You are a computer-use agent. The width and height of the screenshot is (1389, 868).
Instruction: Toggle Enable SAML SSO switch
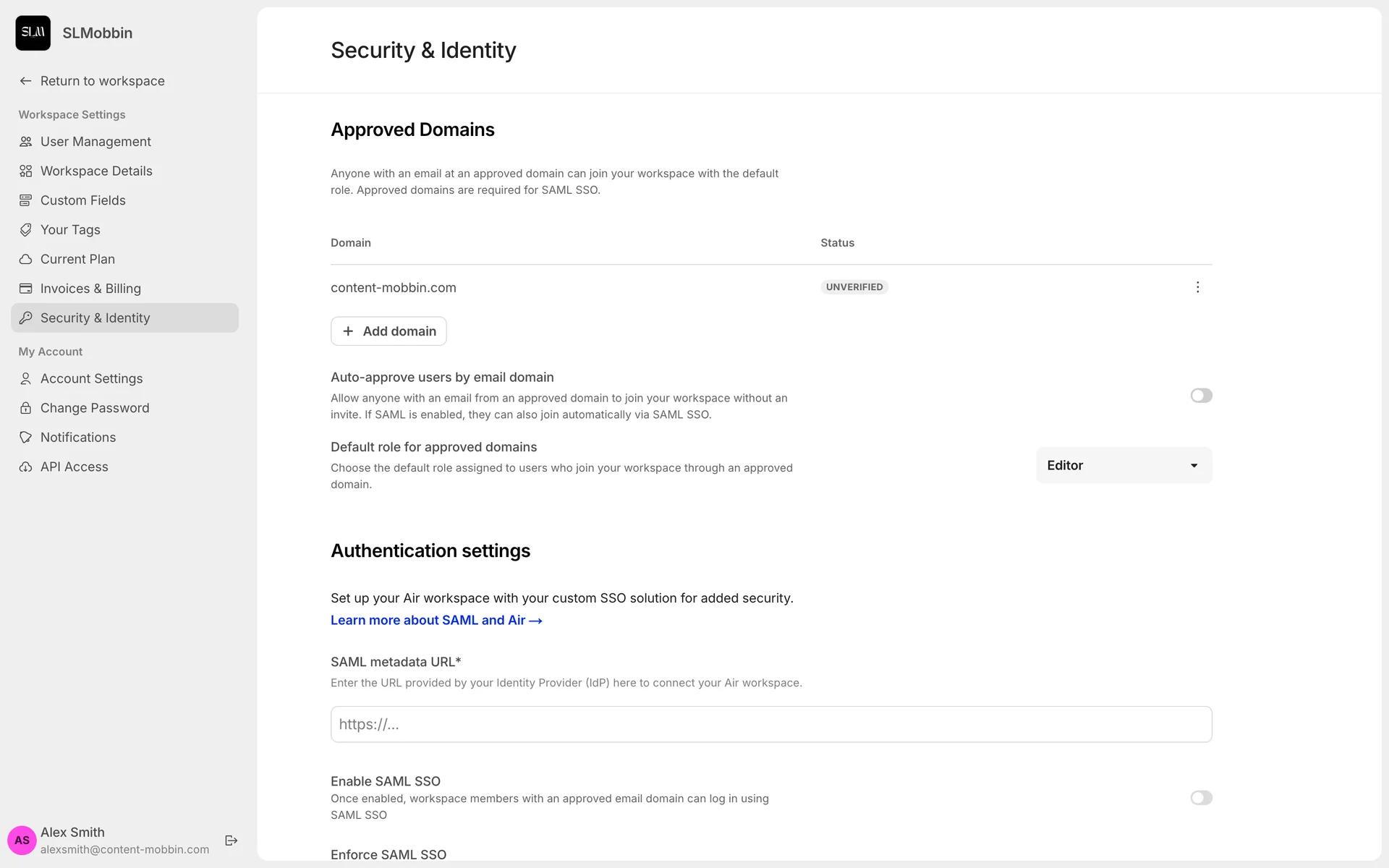point(1201,798)
